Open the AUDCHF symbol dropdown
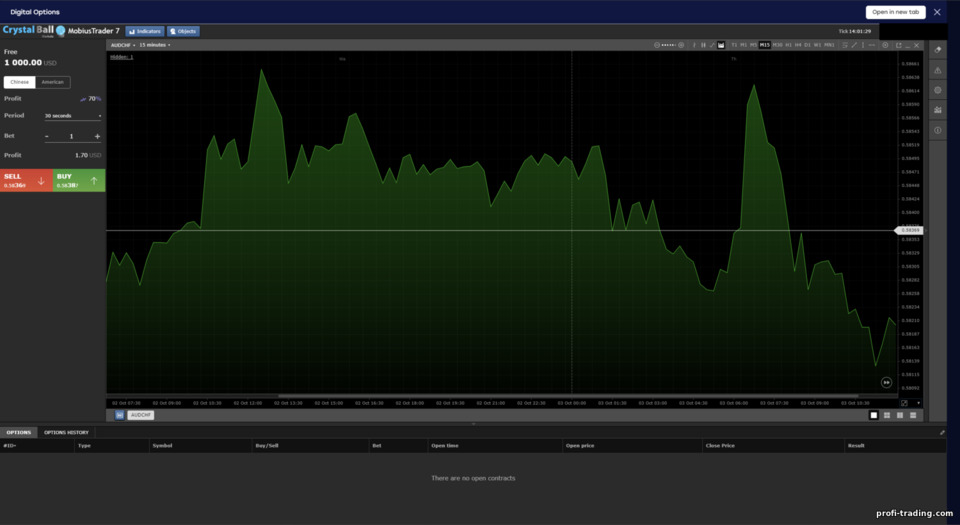Image resolution: width=960 pixels, height=525 pixels. [x=122, y=45]
